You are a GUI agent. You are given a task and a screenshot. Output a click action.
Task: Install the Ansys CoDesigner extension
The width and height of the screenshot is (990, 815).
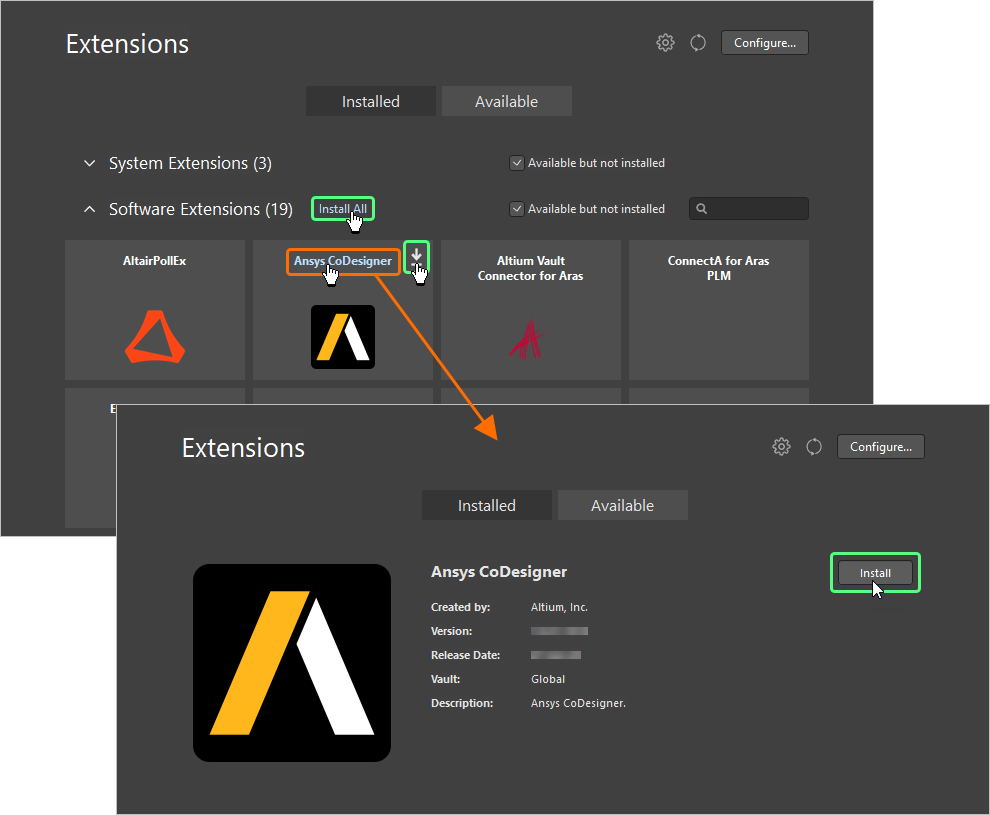875,572
